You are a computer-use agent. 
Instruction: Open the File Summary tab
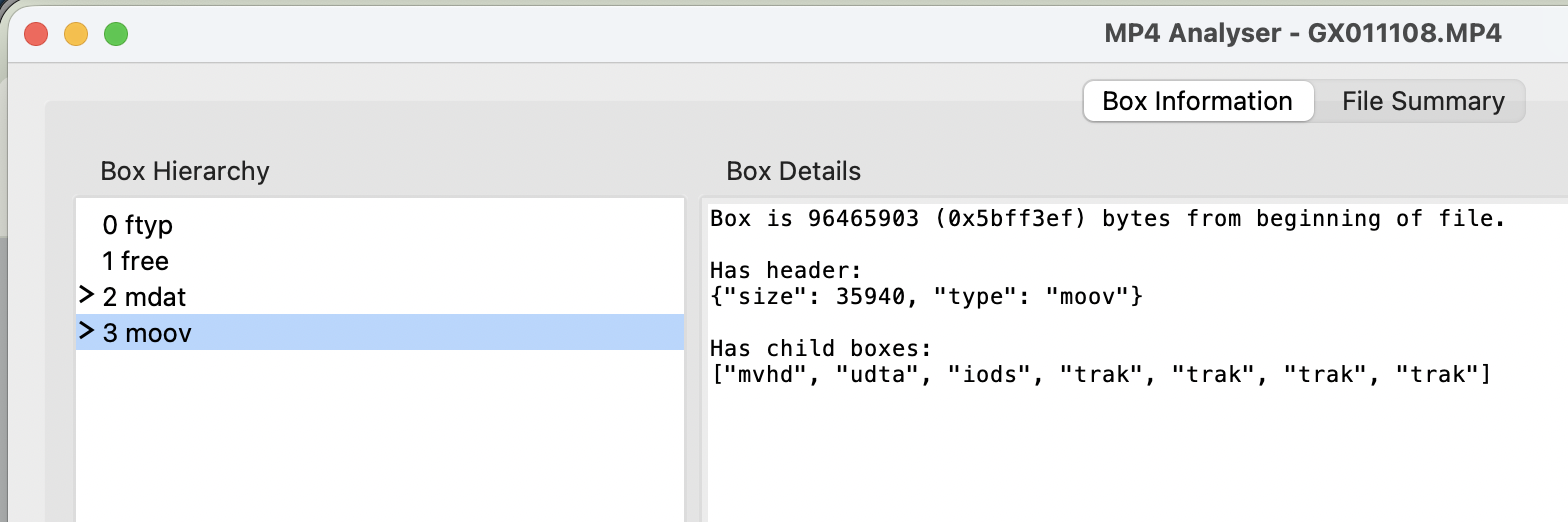1422,101
